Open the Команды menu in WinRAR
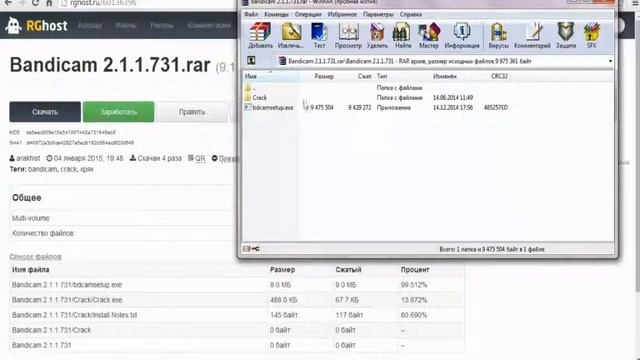640x360 pixels. coord(276,14)
